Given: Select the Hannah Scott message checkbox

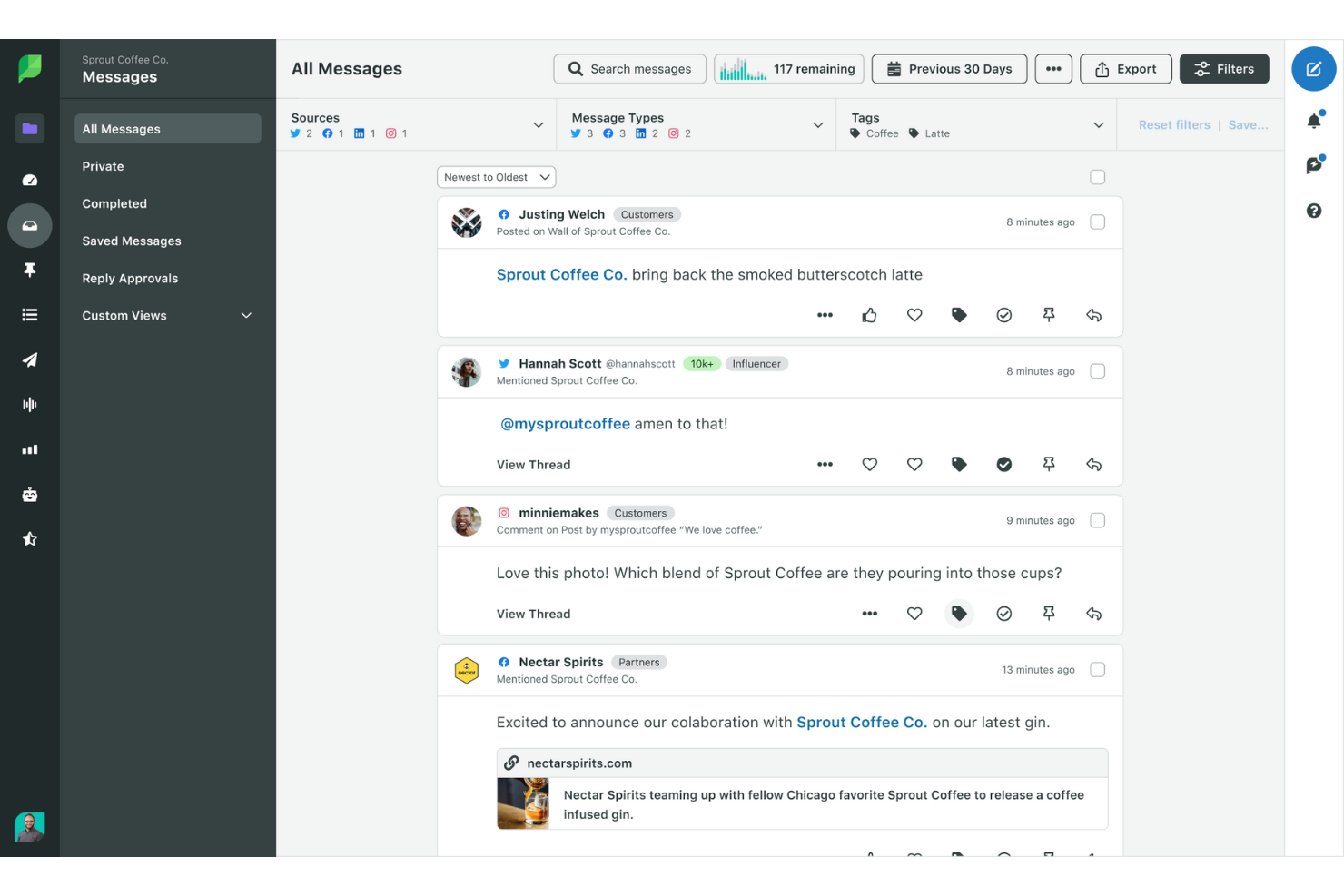Looking at the screenshot, I should (x=1097, y=371).
